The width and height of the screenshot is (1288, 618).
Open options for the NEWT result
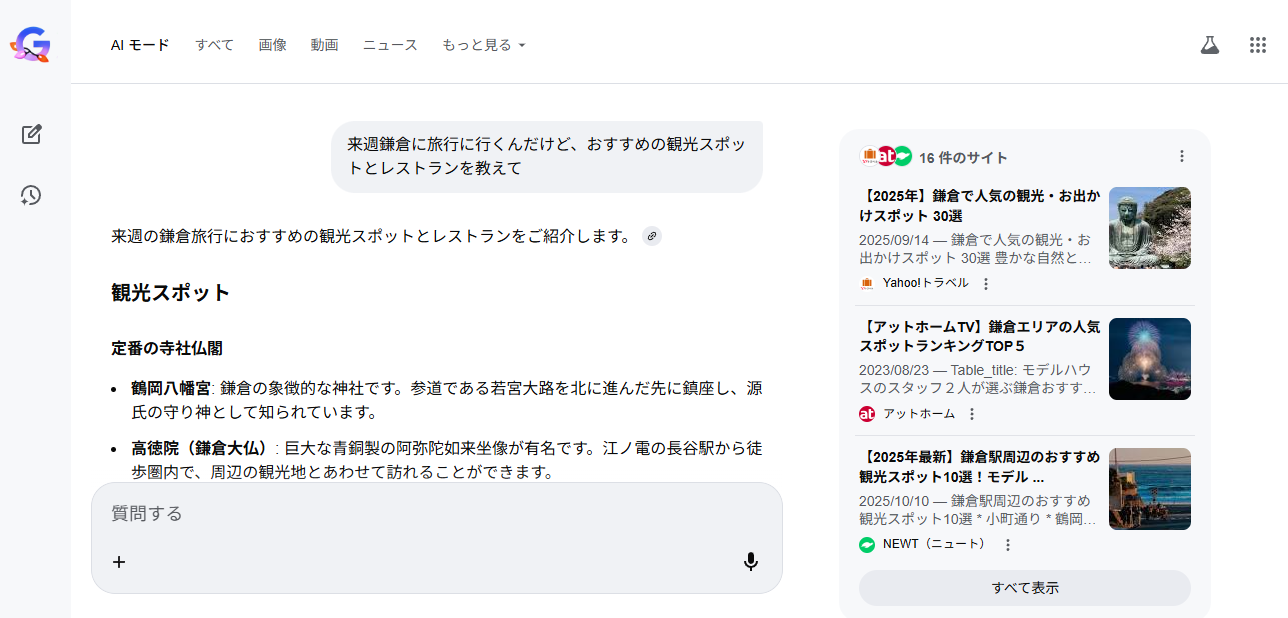(x=1008, y=545)
